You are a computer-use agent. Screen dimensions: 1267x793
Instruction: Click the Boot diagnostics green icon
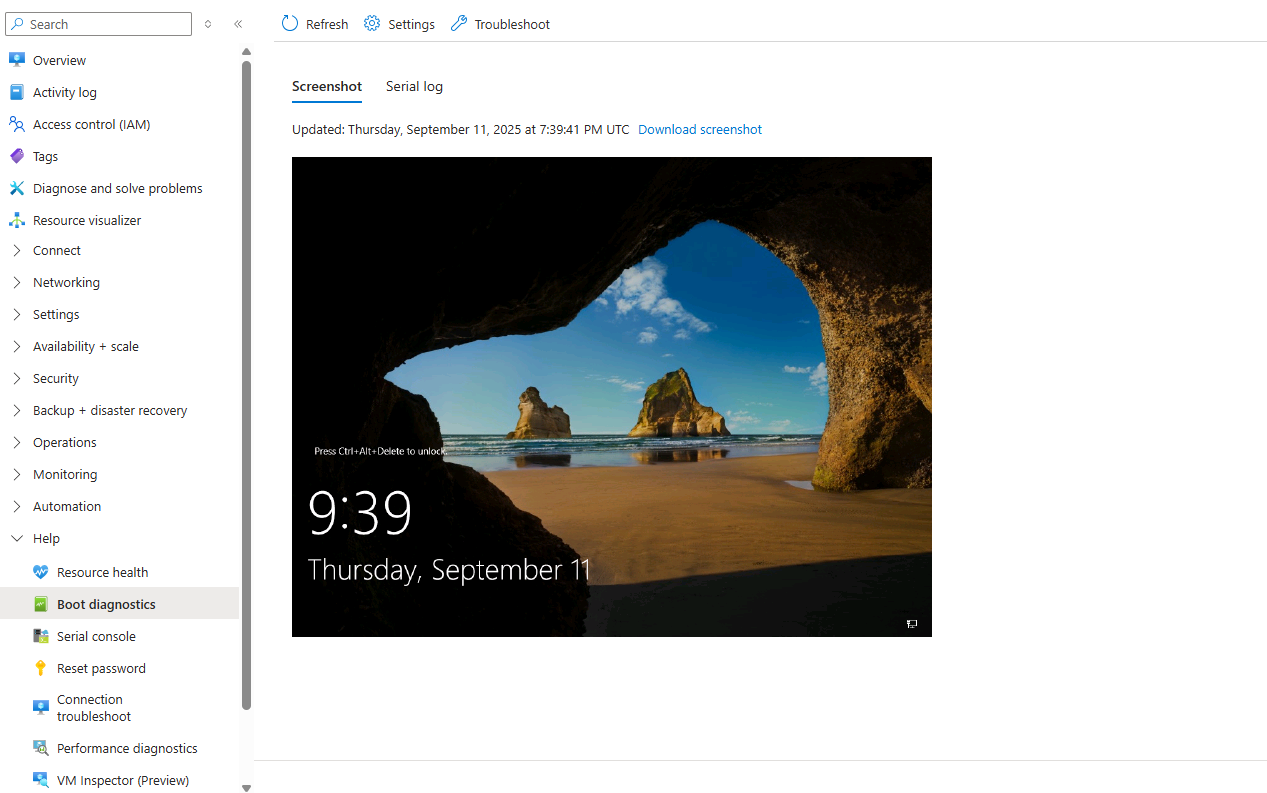point(41,604)
